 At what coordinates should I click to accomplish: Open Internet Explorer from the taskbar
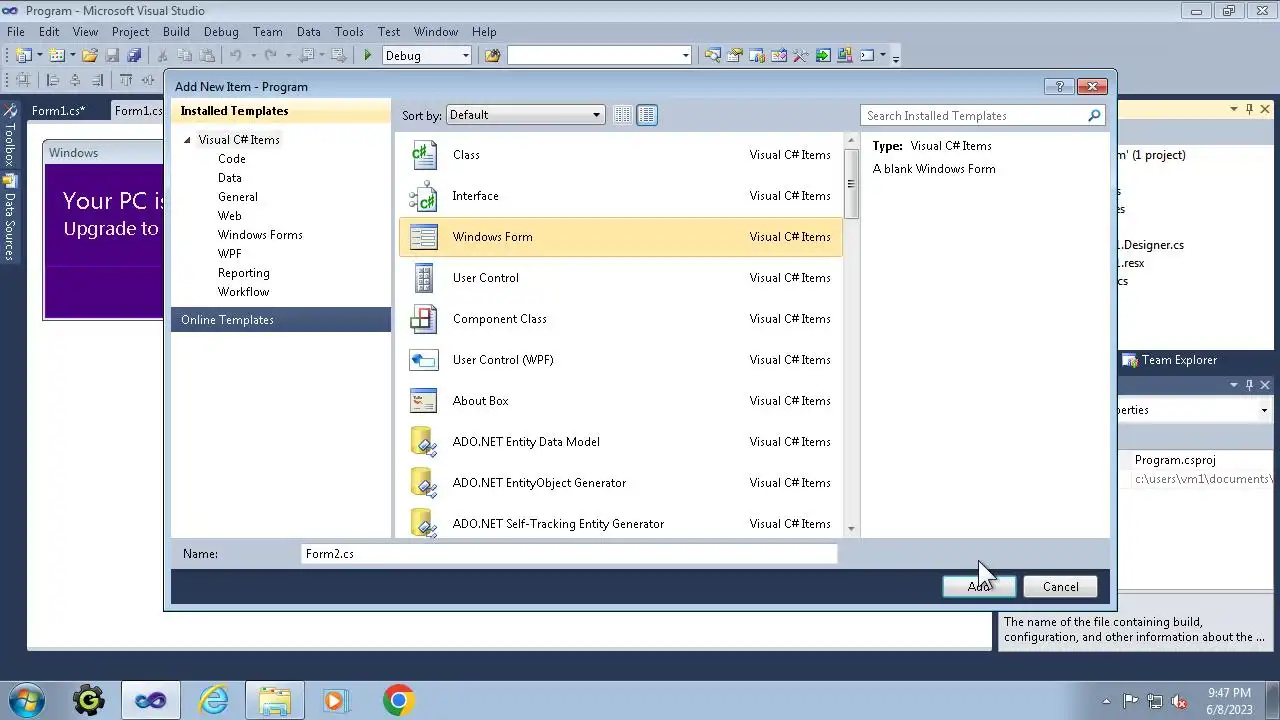[214, 700]
